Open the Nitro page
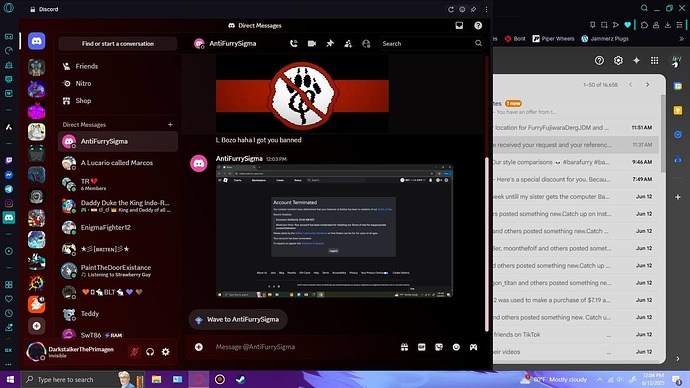The image size is (690, 388). (x=118, y=83)
